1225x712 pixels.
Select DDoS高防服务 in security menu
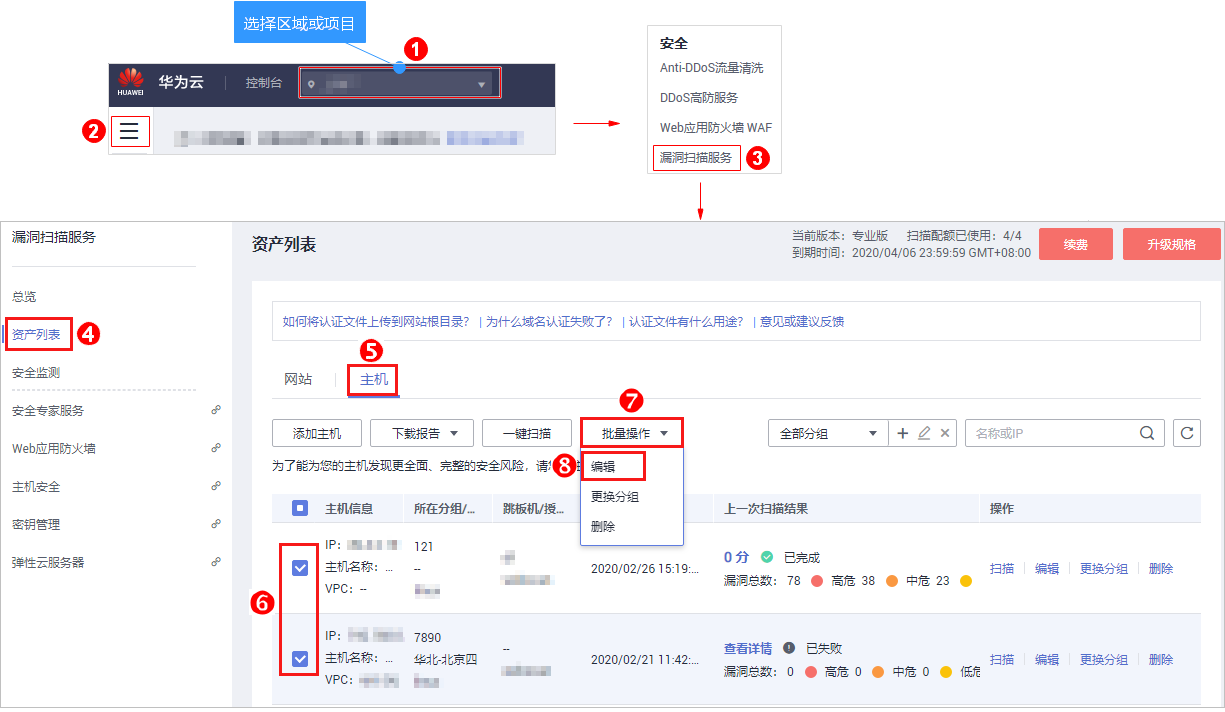pyautogui.click(x=699, y=98)
